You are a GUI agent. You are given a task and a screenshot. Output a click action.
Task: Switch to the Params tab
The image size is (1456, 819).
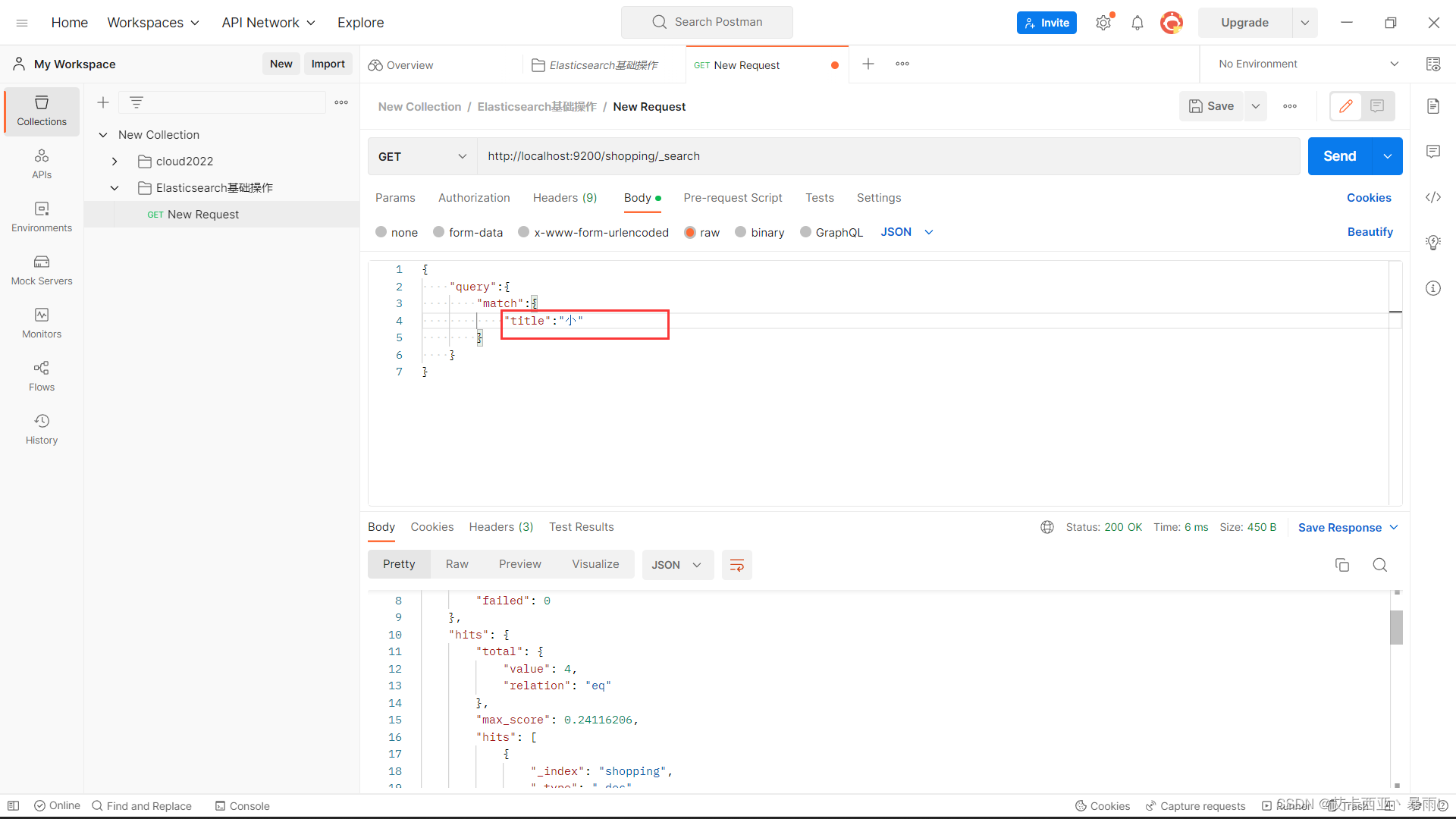pyautogui.click(x=395, y=198)
